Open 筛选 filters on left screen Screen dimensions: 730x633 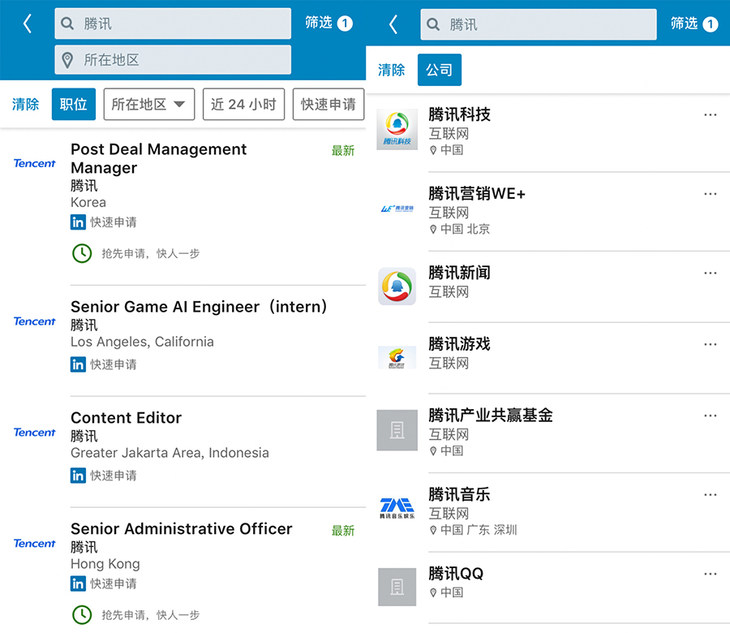[x=329, y=23]
